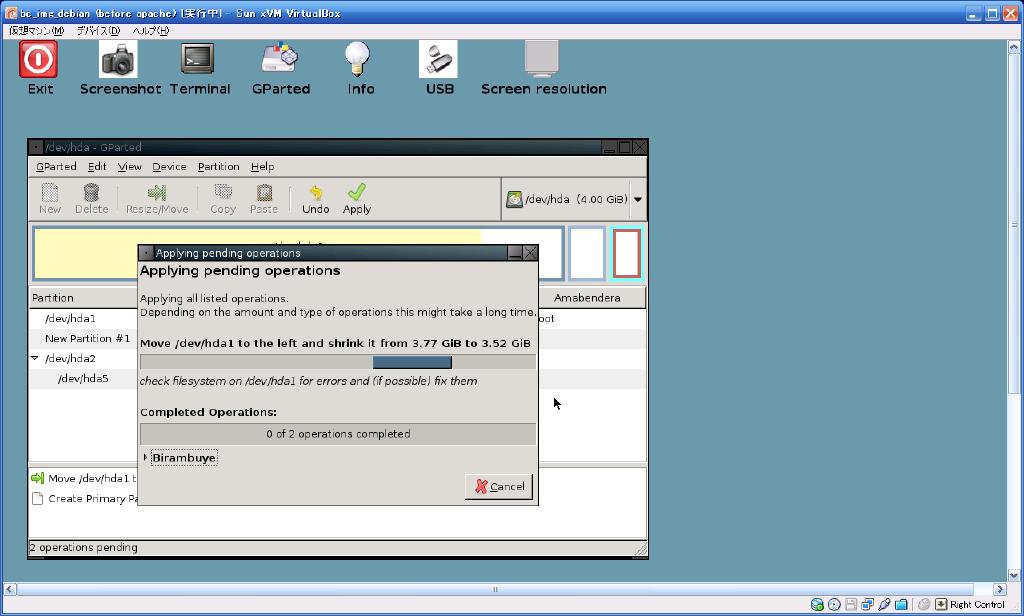Open the VirtualBox devices menu (デバイス)
Screen dimensions: 1024x616
pos(98,31)
